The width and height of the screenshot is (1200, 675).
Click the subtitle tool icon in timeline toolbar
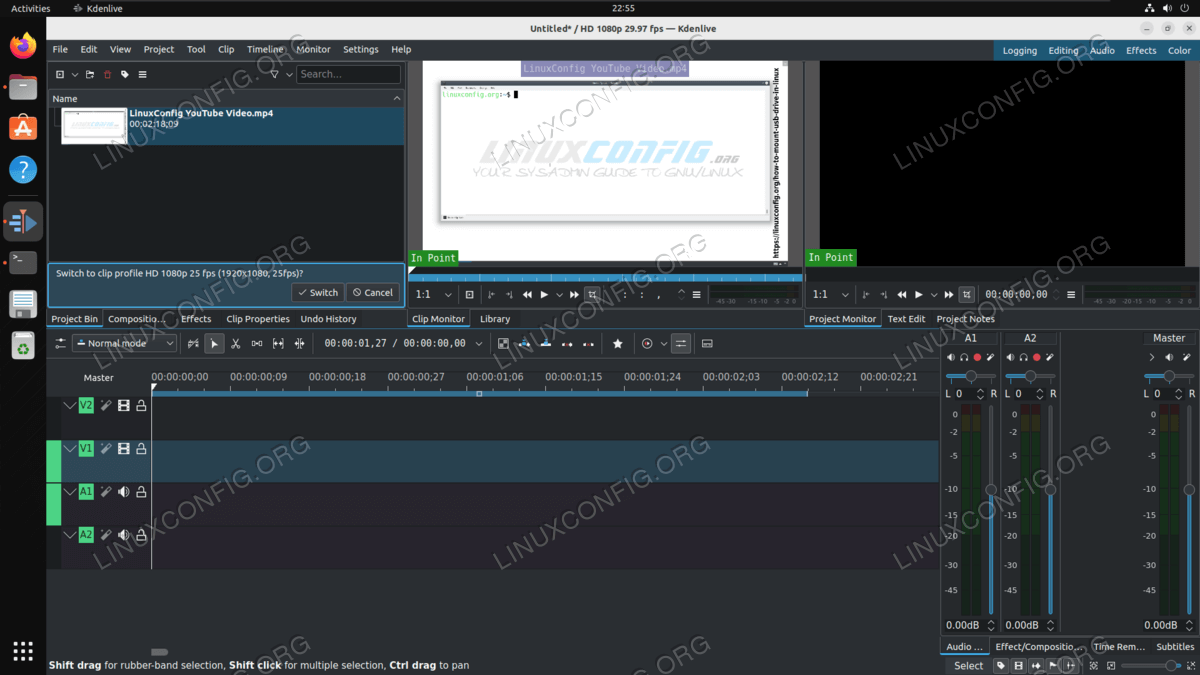click(707, 344)
